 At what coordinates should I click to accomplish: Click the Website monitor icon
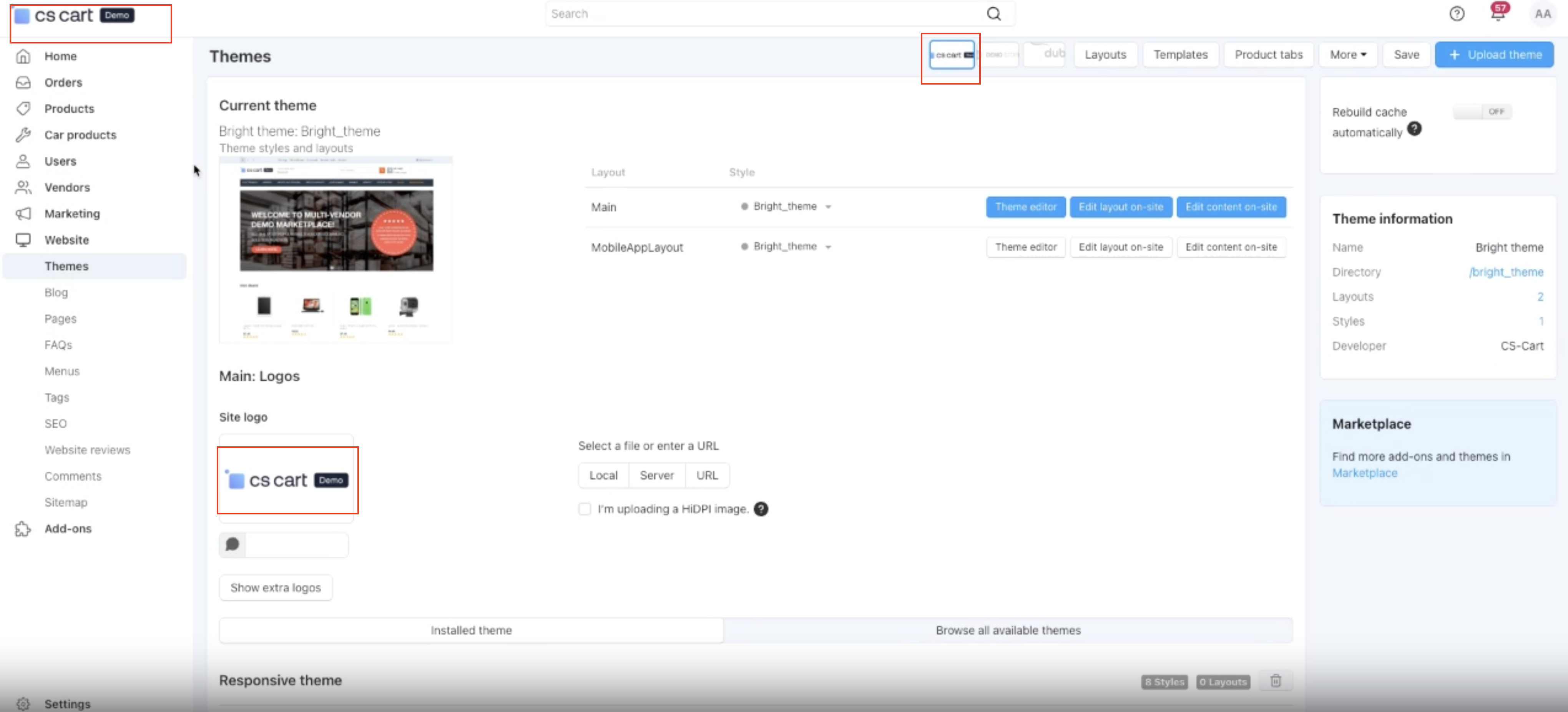click(23, 240)
